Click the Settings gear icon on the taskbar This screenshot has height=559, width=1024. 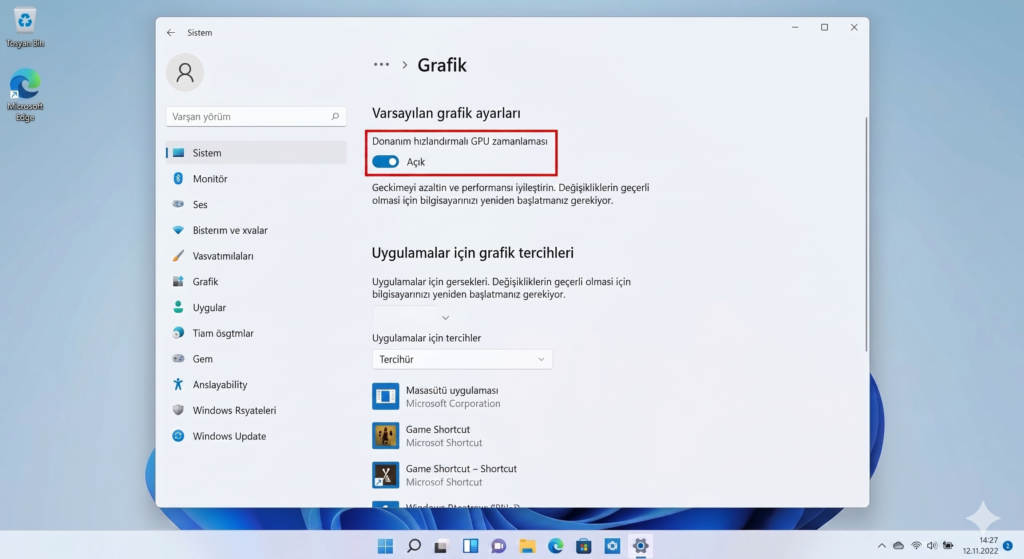pyautogui.click(x=641, y=546)
